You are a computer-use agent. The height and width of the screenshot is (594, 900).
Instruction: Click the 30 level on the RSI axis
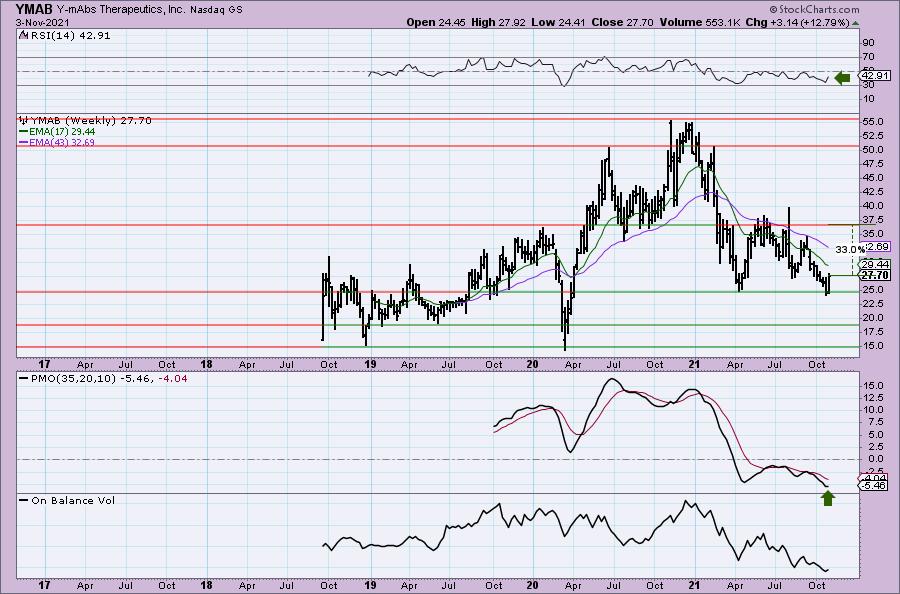click(x=868, y=85)
